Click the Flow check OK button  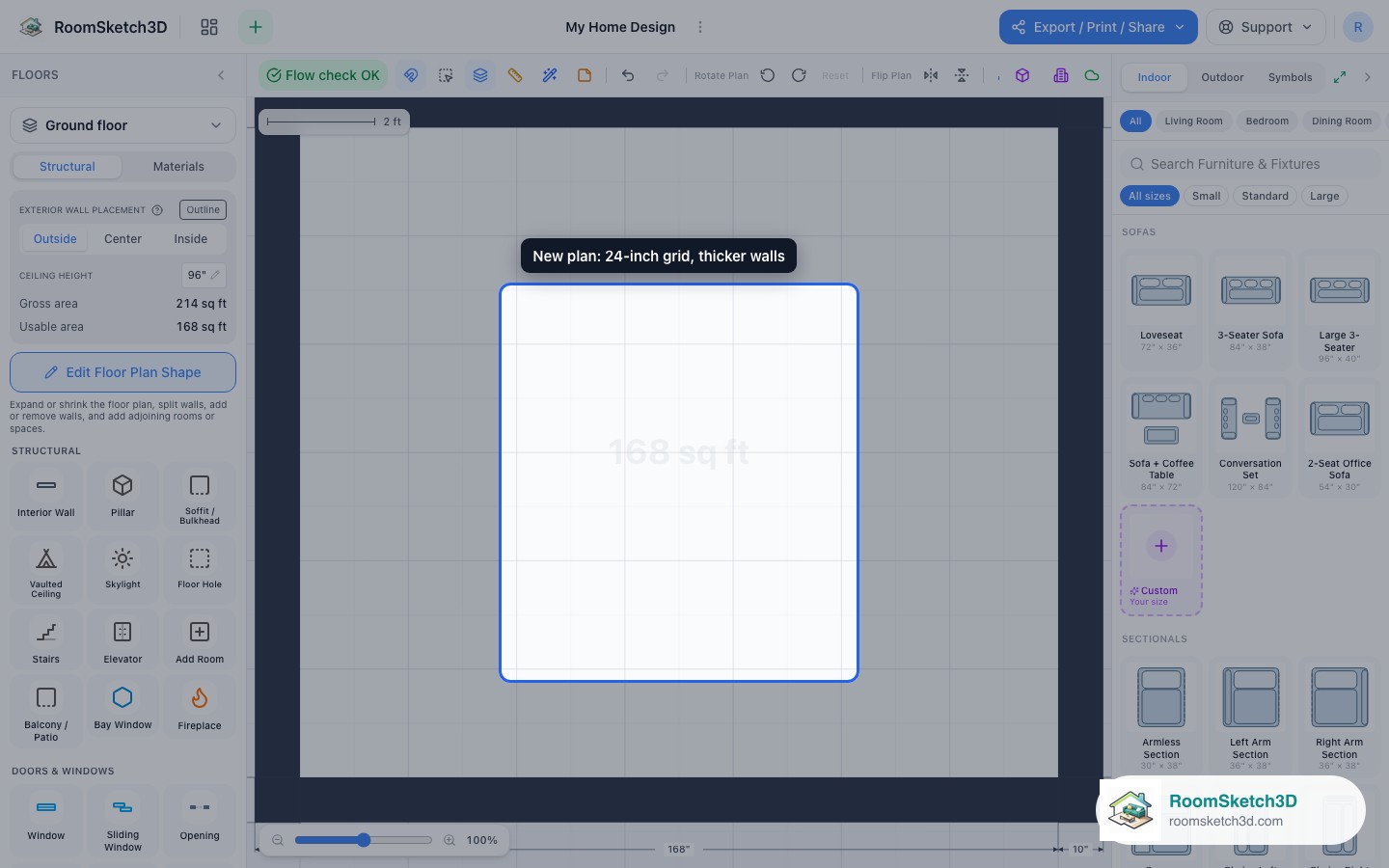(322, 75)
